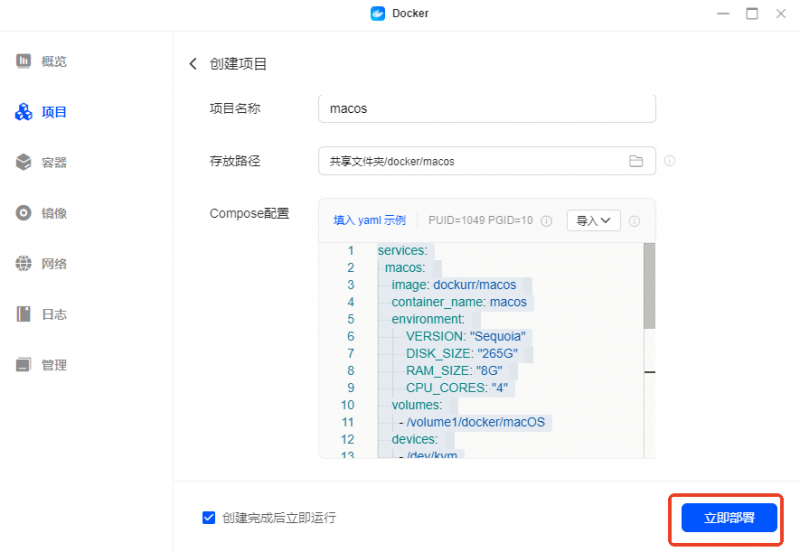
Task: Open the 网络 network globe icon
Action: [x=23, y=263]
